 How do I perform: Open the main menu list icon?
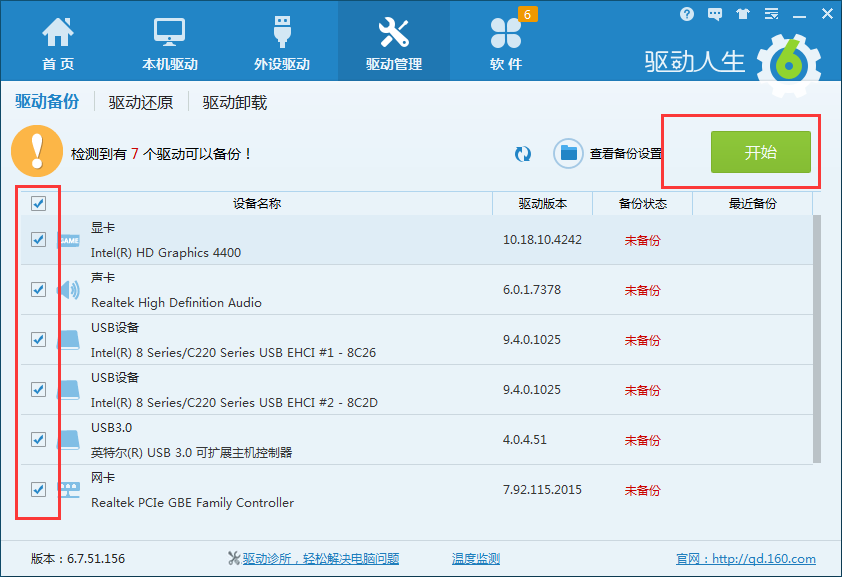click(x=771, y=14)
